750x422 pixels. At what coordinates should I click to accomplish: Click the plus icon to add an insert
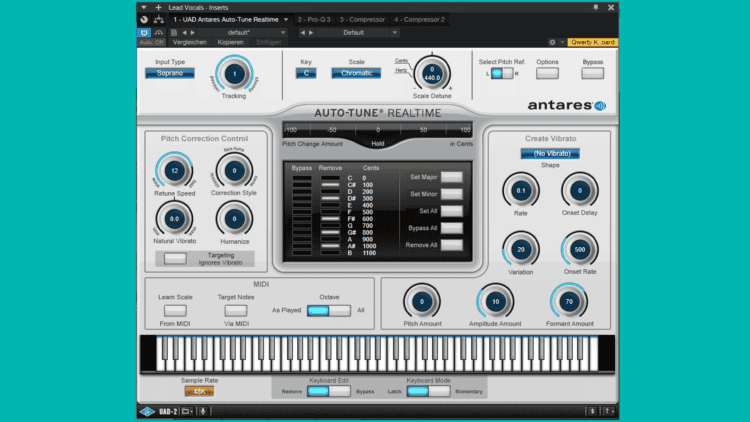tap(158, 7)
